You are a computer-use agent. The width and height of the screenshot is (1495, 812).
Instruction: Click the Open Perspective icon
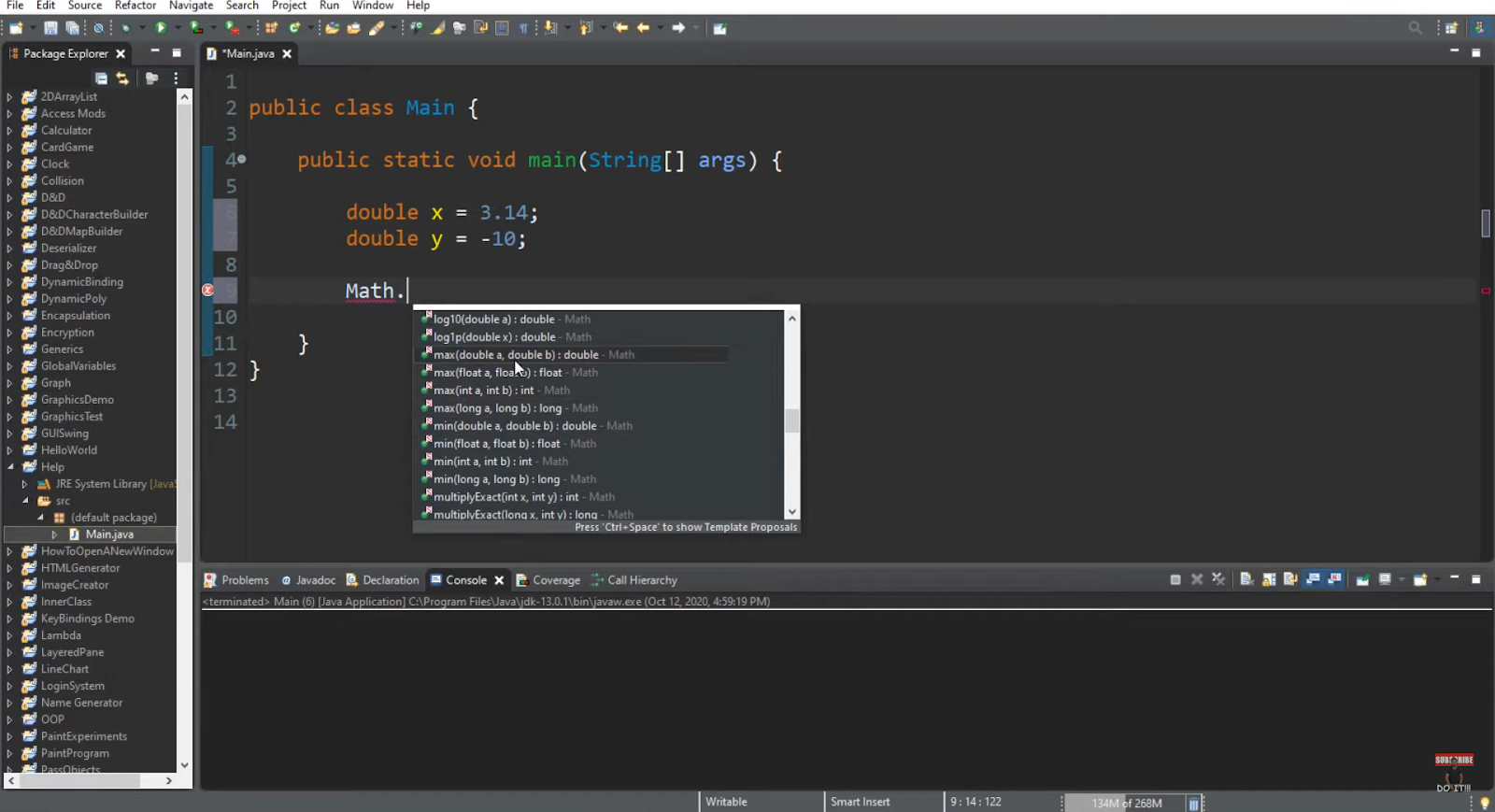(x=1451, y=28)
